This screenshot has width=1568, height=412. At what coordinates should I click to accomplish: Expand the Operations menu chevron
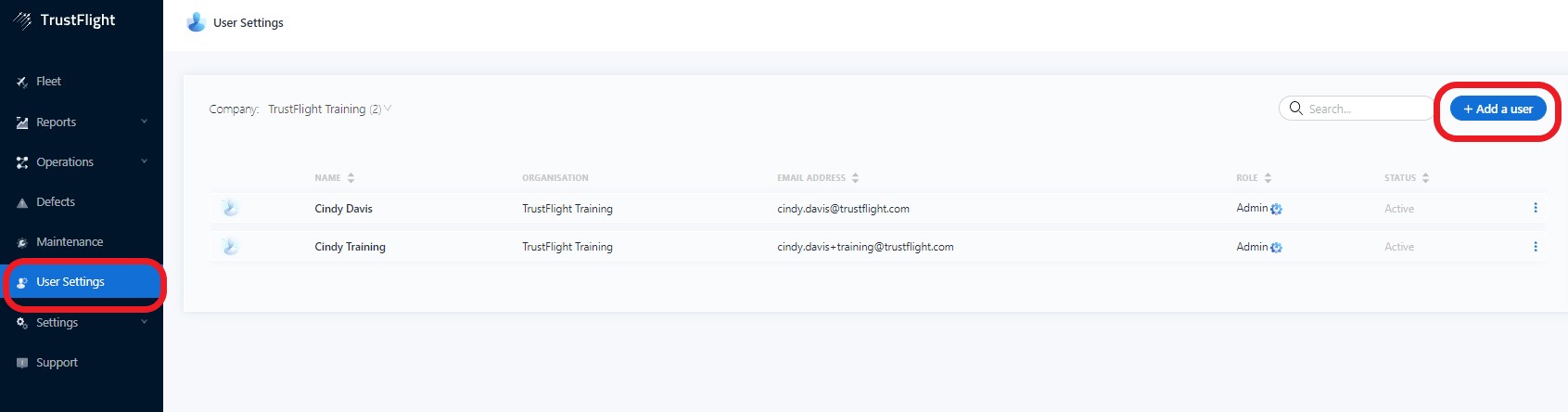[x=144, y=161]
